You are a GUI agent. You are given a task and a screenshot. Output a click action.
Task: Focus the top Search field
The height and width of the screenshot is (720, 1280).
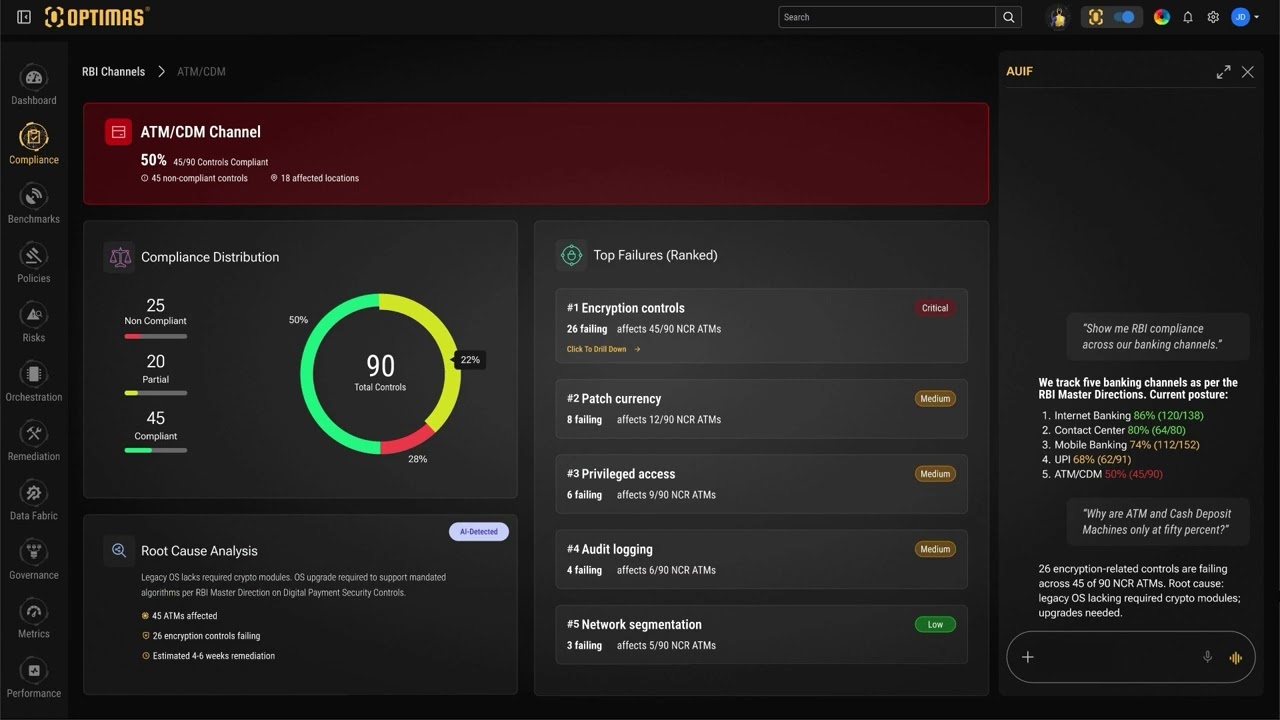[x=887, y=17]
